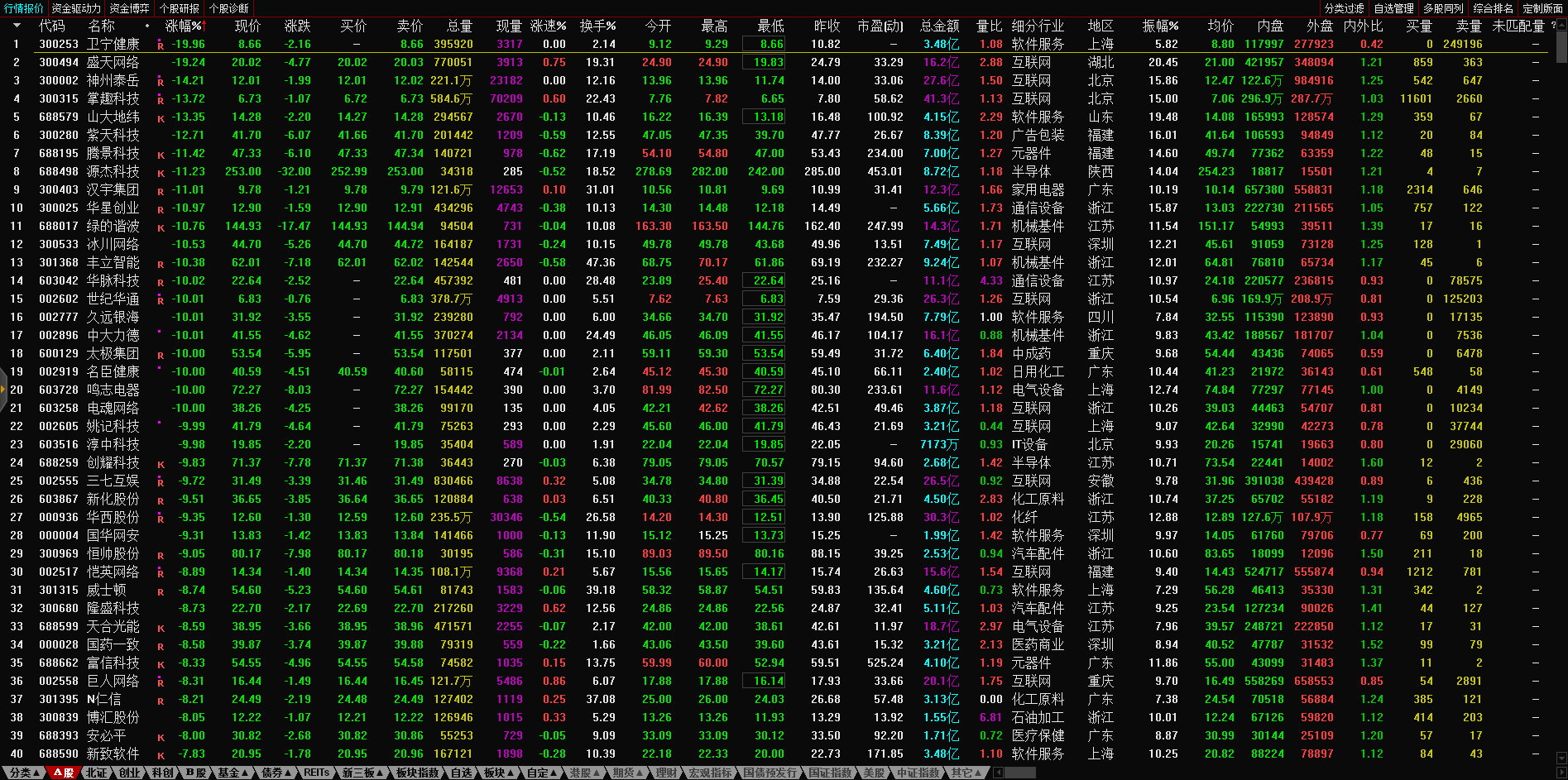
Task: Click the 分类过滤 button
Action: (x=1344, y=8)
